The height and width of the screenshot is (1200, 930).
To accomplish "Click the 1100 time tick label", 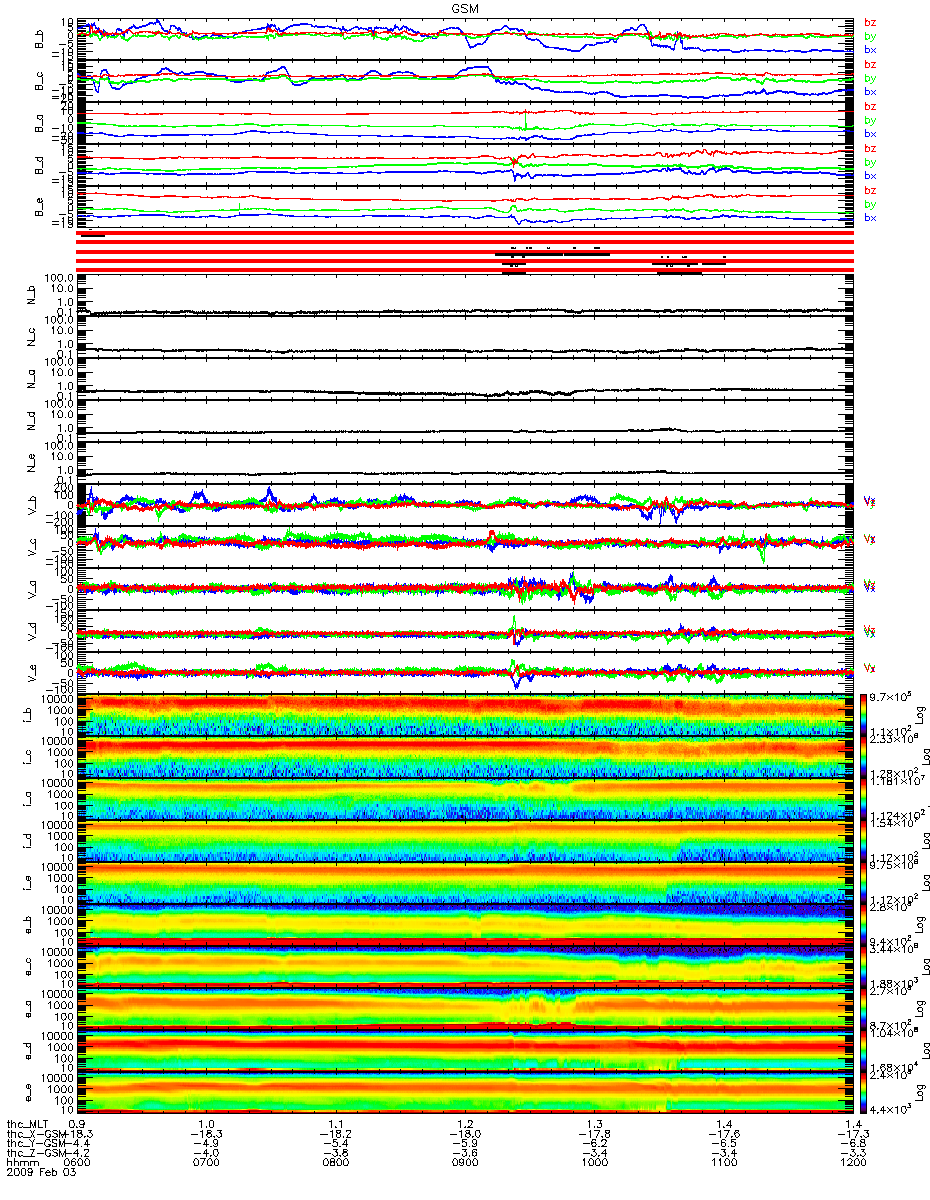I will tap(724, 1164).
